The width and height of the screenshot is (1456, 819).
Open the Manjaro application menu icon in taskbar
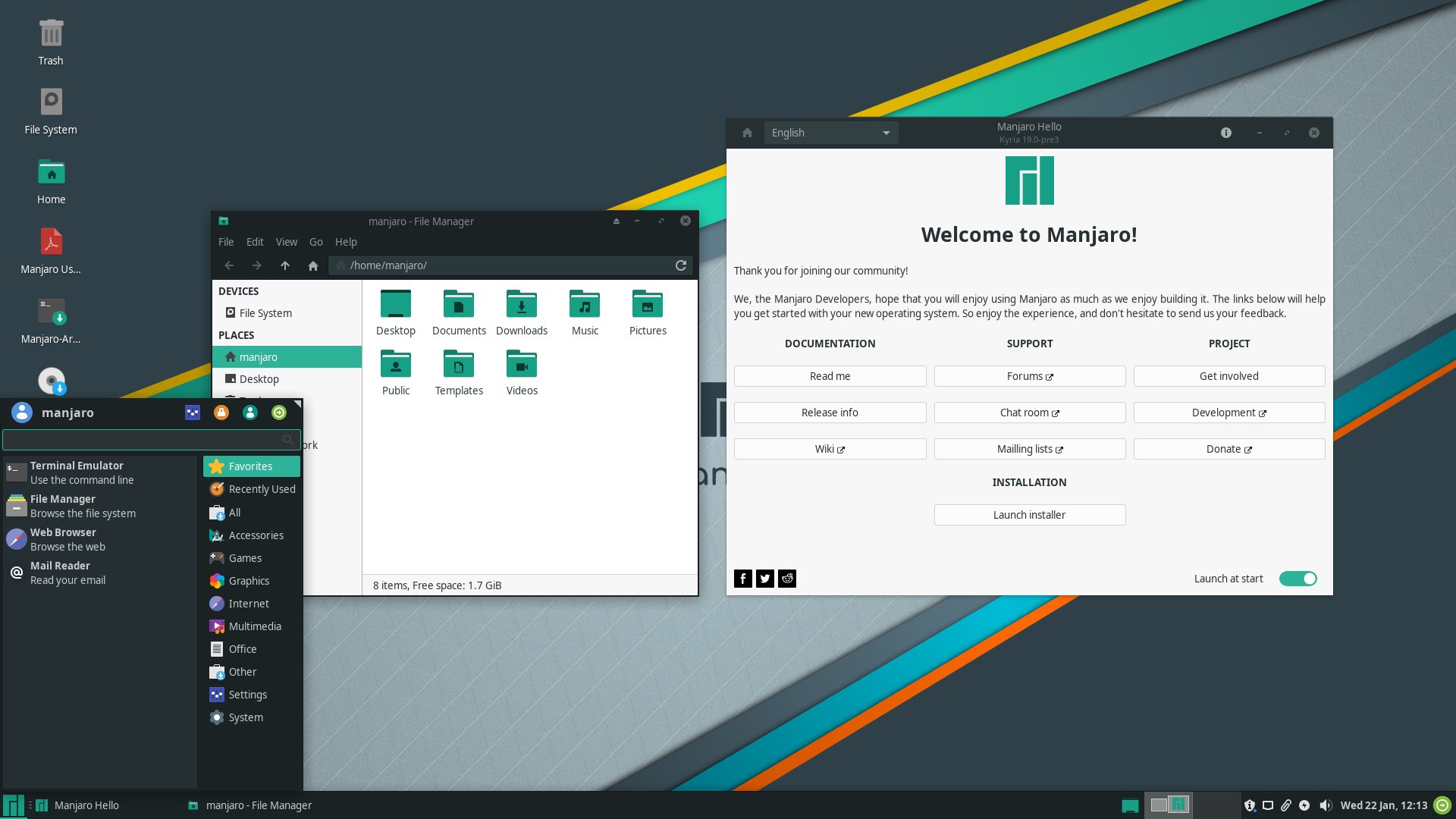pos(13,805)
